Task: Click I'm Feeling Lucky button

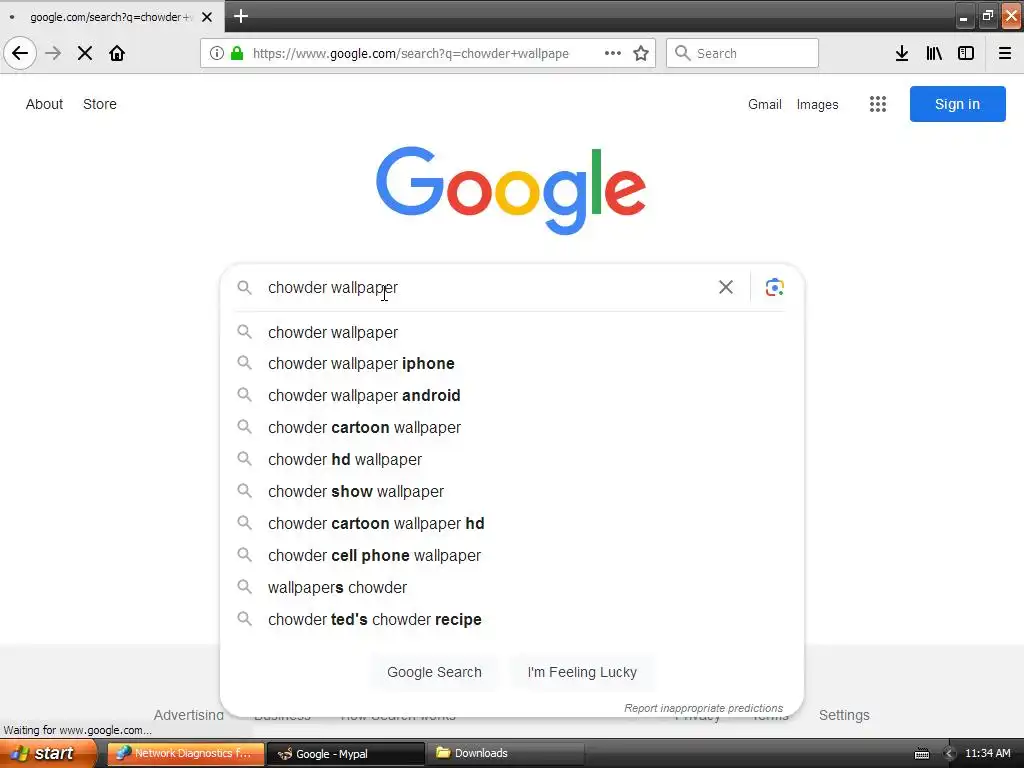Action: pyautogui.click(x=582, y=672)
